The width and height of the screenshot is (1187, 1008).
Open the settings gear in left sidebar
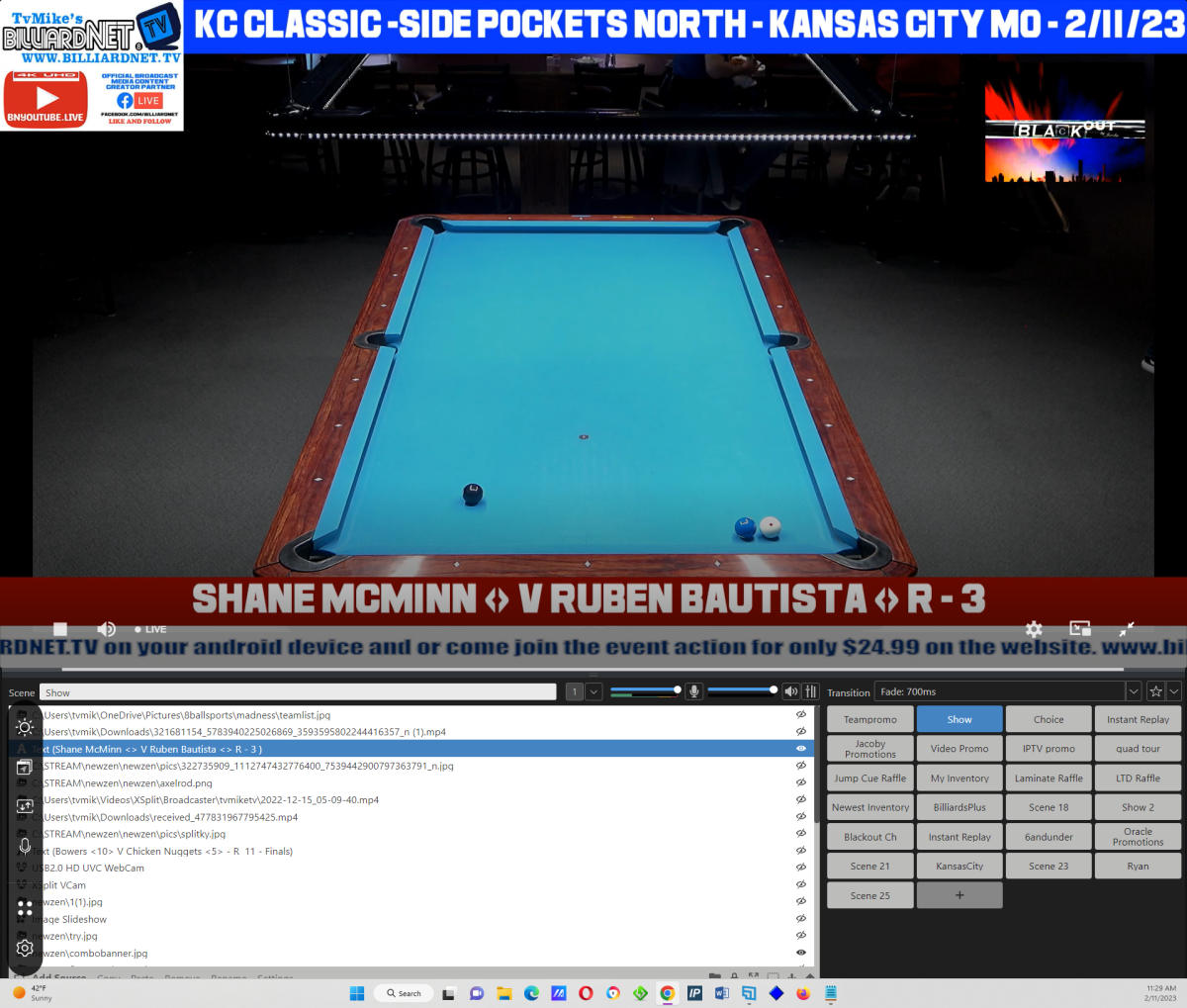point(25,948)
